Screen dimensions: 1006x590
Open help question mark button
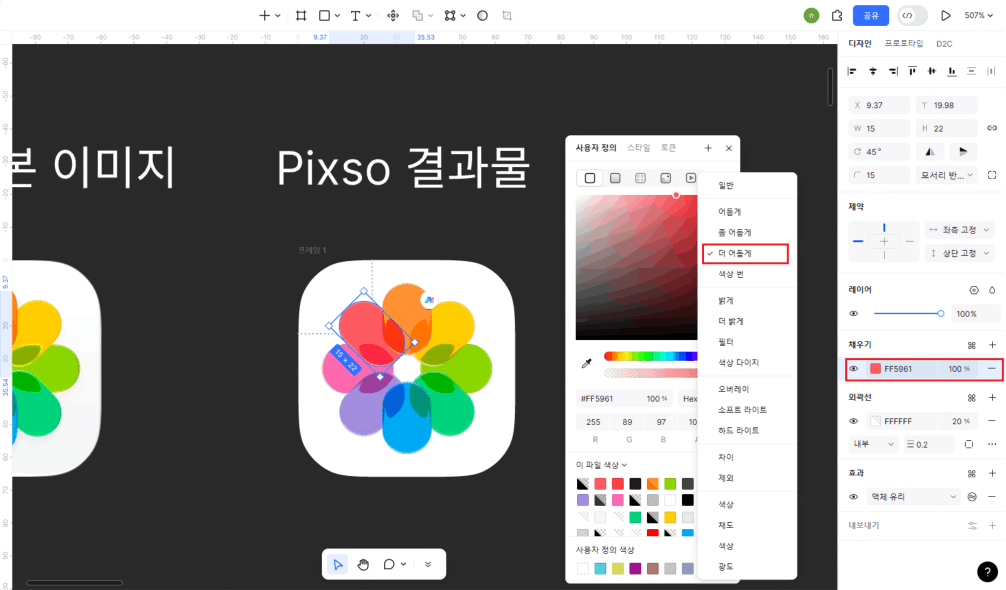coord(987,571)
